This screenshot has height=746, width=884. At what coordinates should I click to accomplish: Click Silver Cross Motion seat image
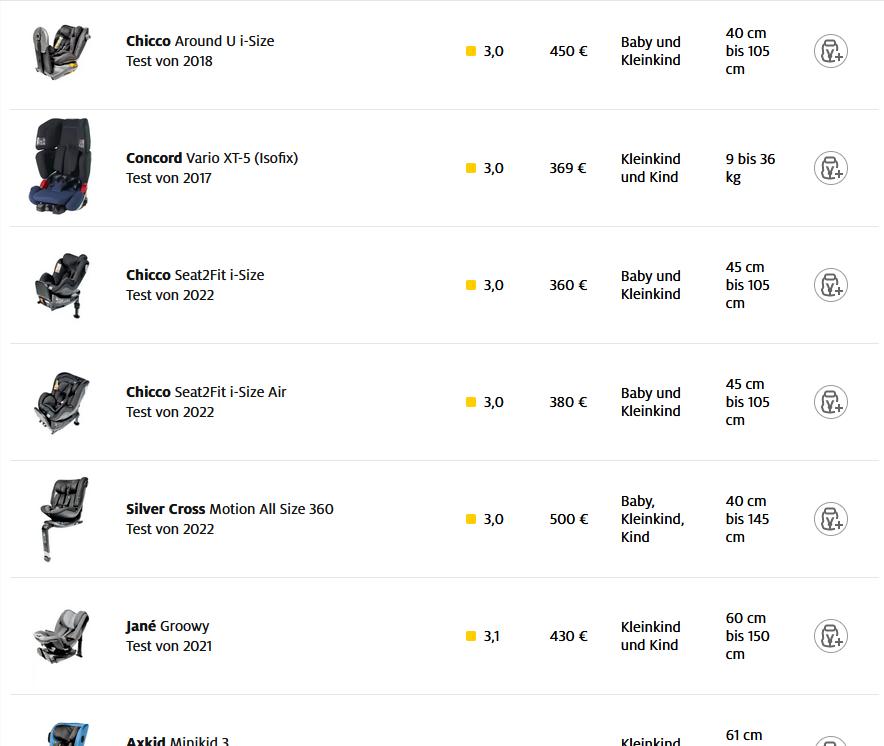click(61, 519)
